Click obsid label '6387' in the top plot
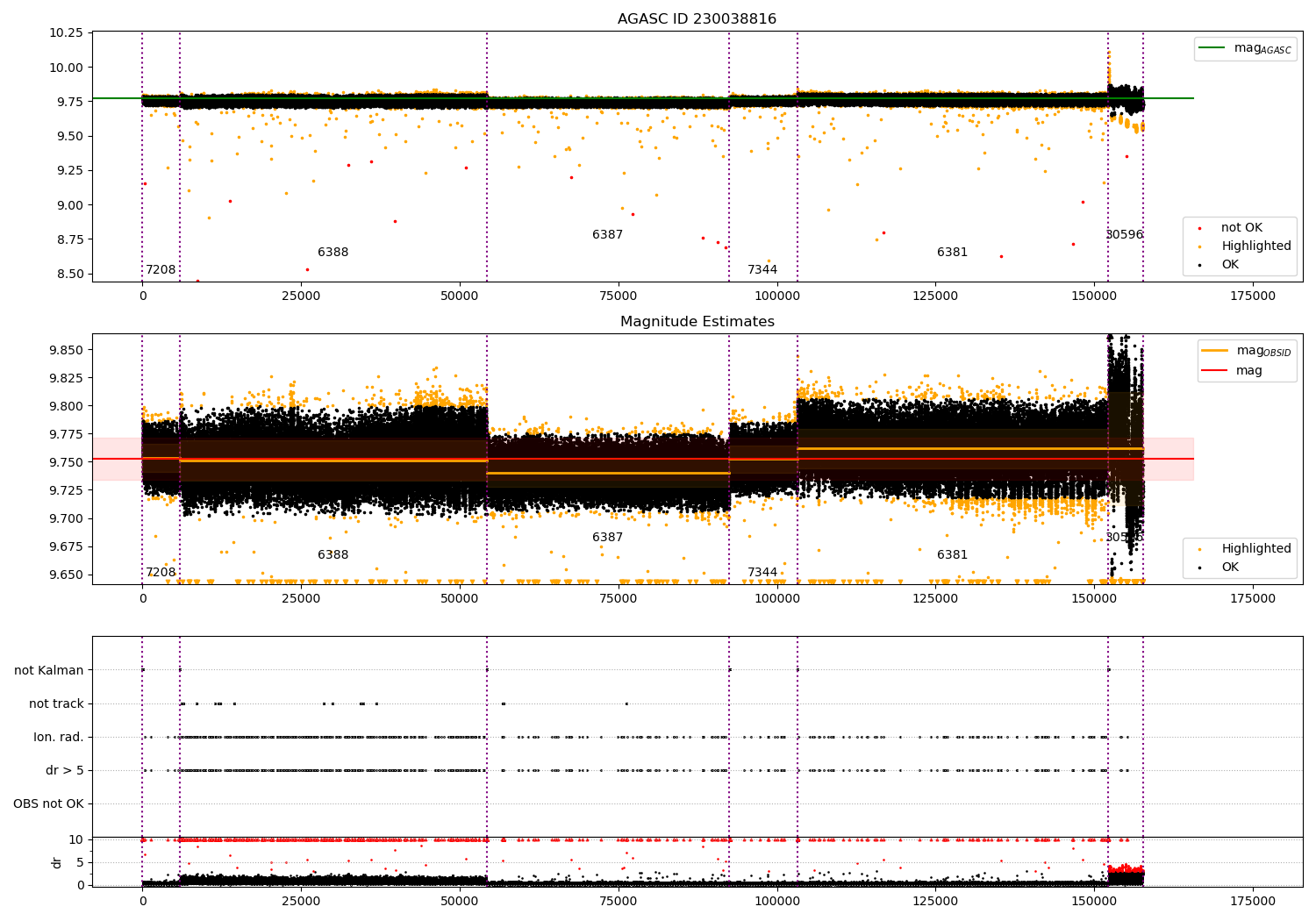Image resolution: width=1316 pixels, height=921 pixels. 607,235
